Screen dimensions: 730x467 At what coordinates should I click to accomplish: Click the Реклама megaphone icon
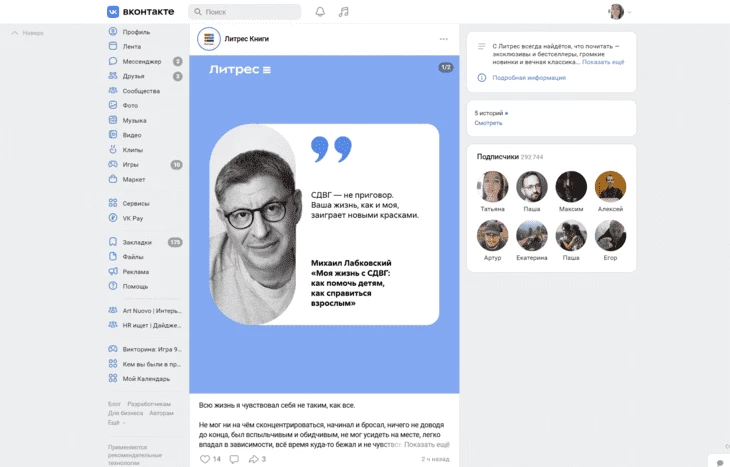click(x=113, y=271)
